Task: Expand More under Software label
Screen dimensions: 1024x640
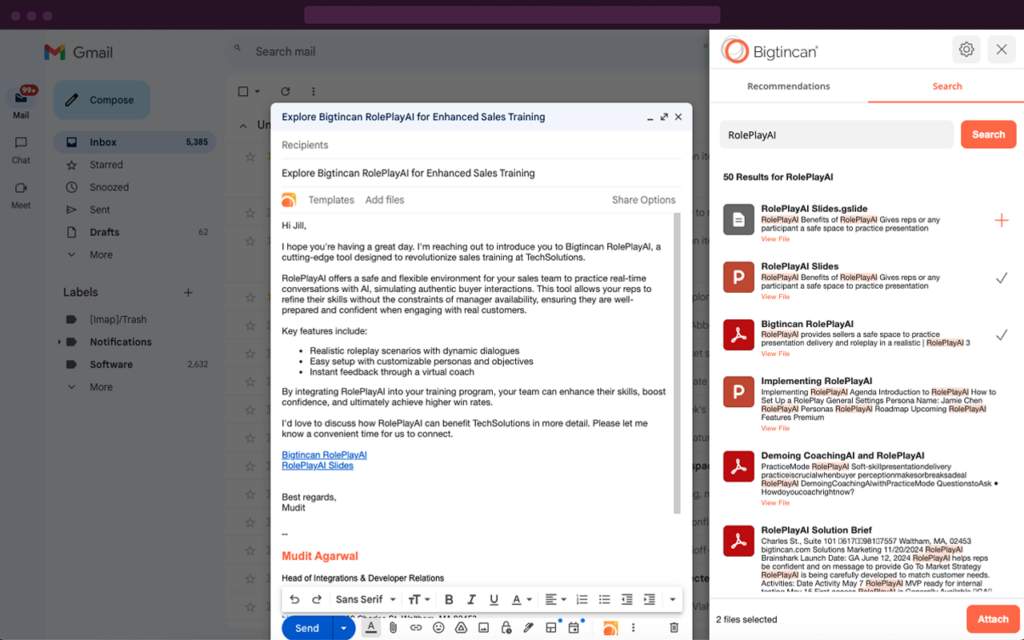Action: tap(101, 387)
